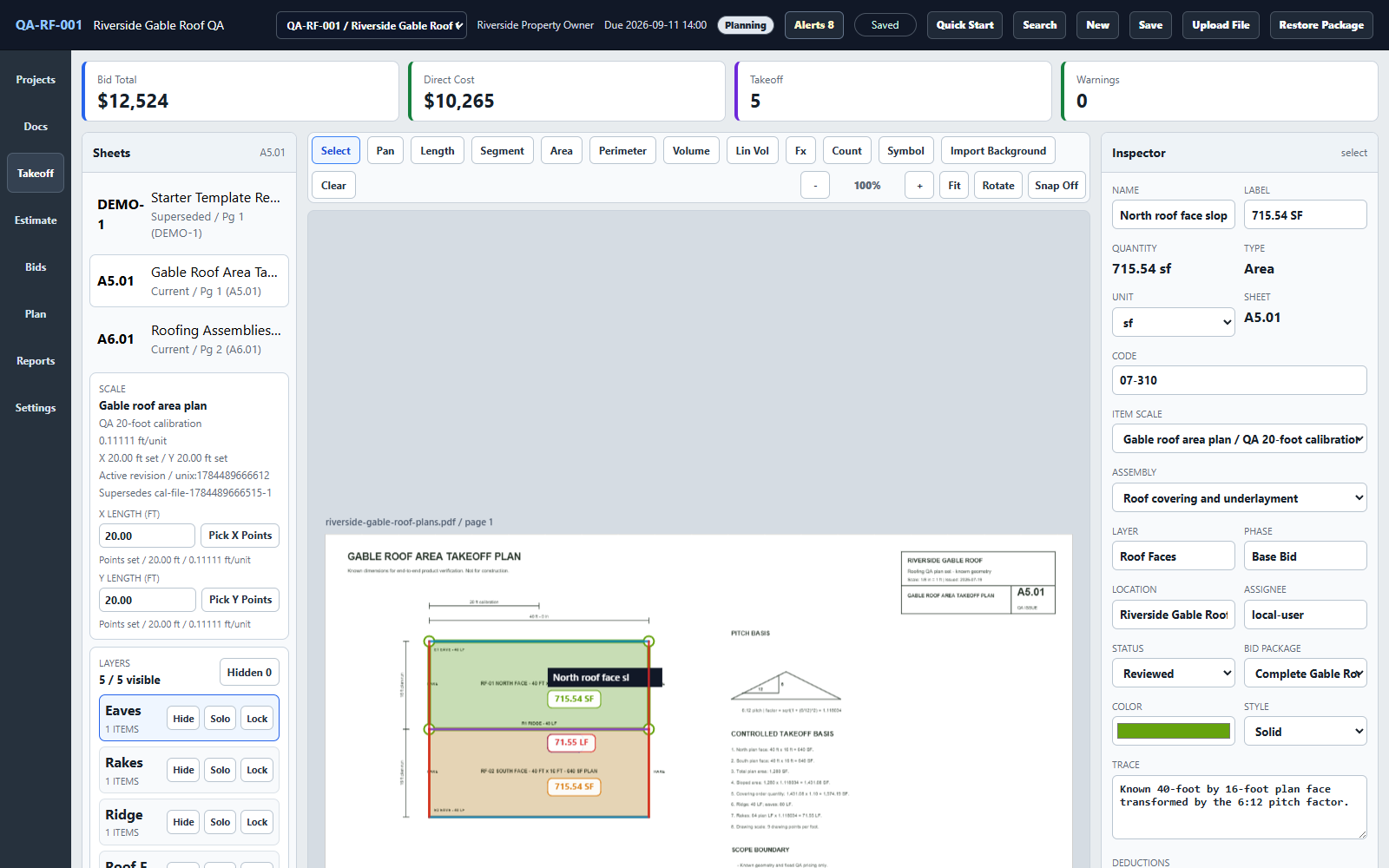The image size is (1389, 868).
Task: Hide the Rakes layer
Action: tap(183, 770)
